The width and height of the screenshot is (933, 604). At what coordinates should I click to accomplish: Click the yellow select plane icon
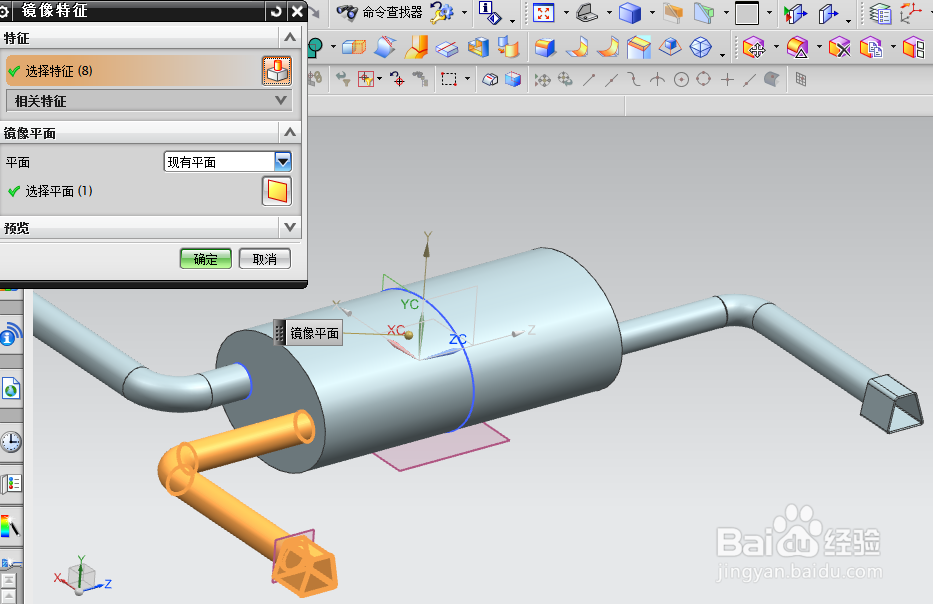pyautogui.click(x=277, y=191)
